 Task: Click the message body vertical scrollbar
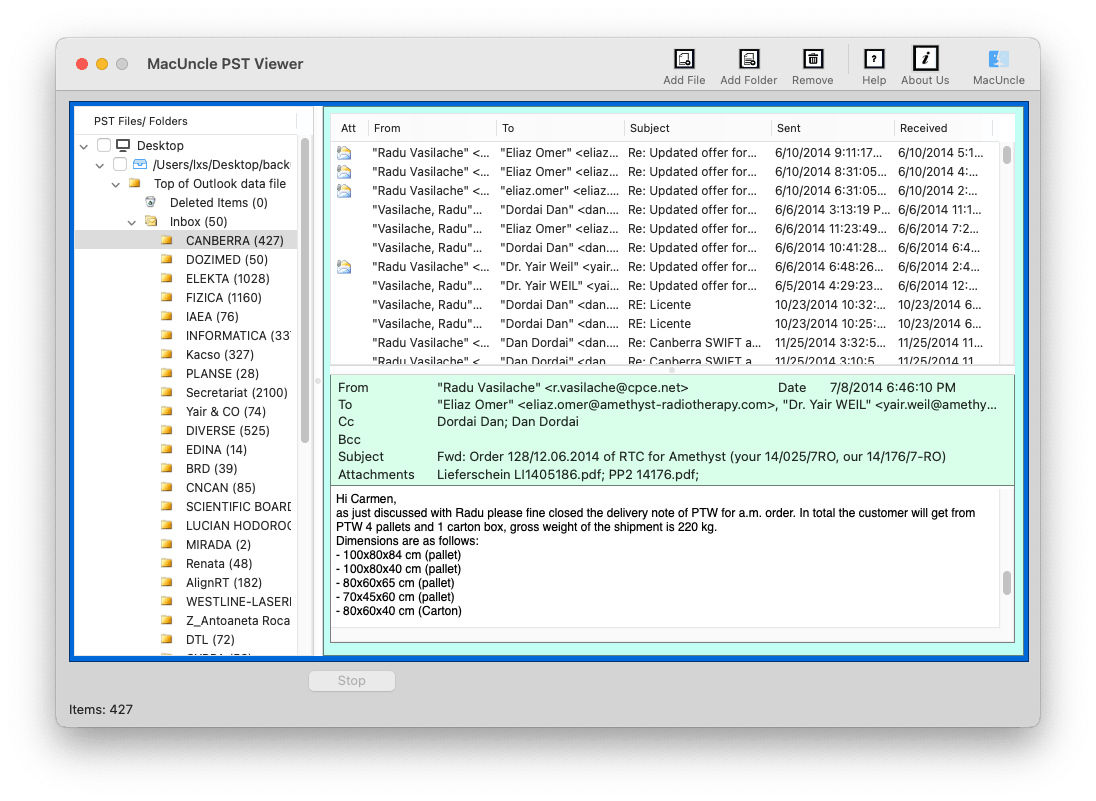pyautogui.click(x=1007, y=582)
